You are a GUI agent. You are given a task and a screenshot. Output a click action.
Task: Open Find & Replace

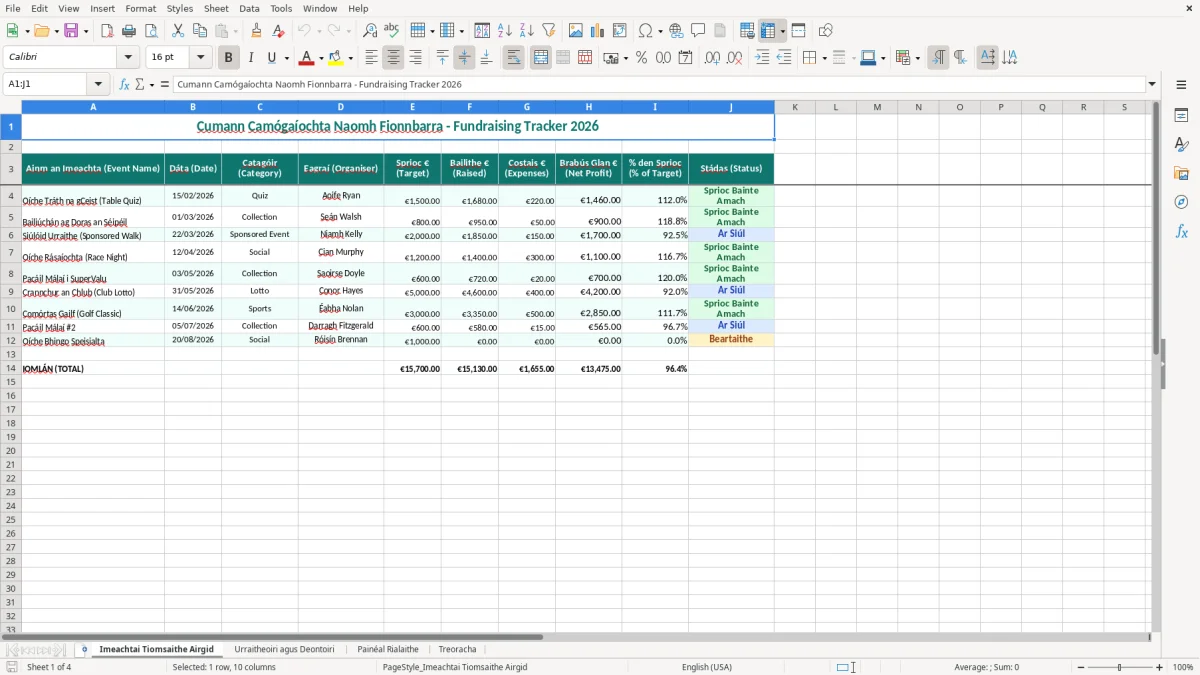(370, 31)
